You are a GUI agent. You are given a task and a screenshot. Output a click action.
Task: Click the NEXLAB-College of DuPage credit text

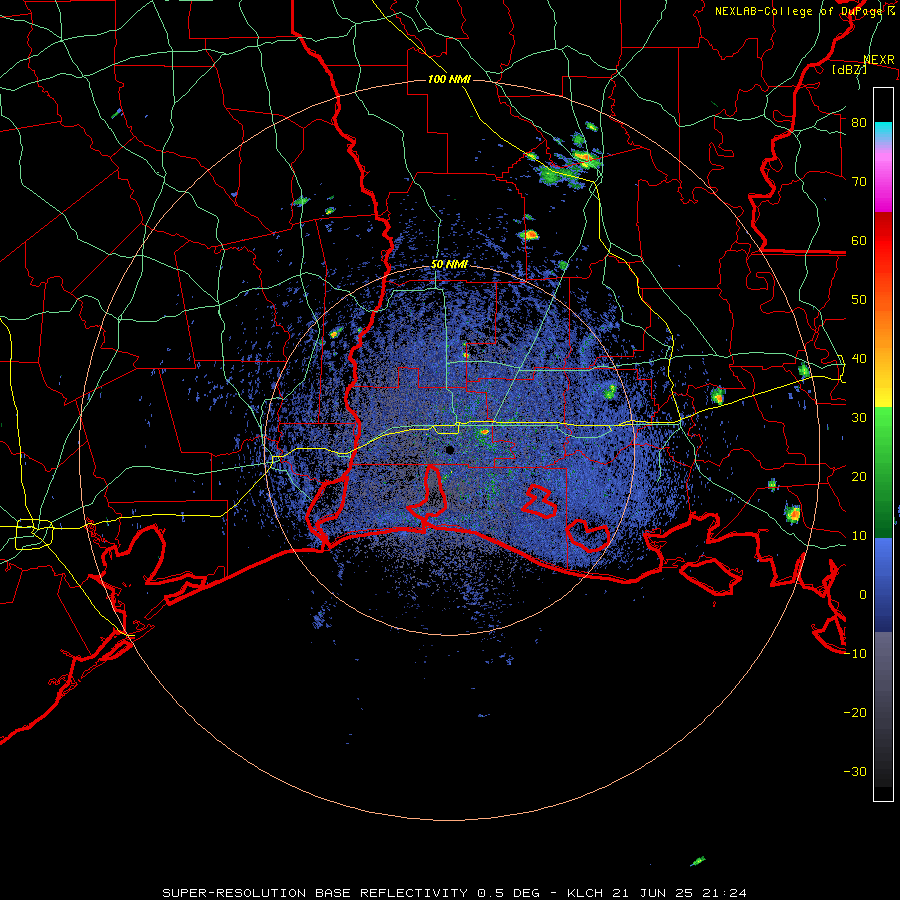[804, 11]
